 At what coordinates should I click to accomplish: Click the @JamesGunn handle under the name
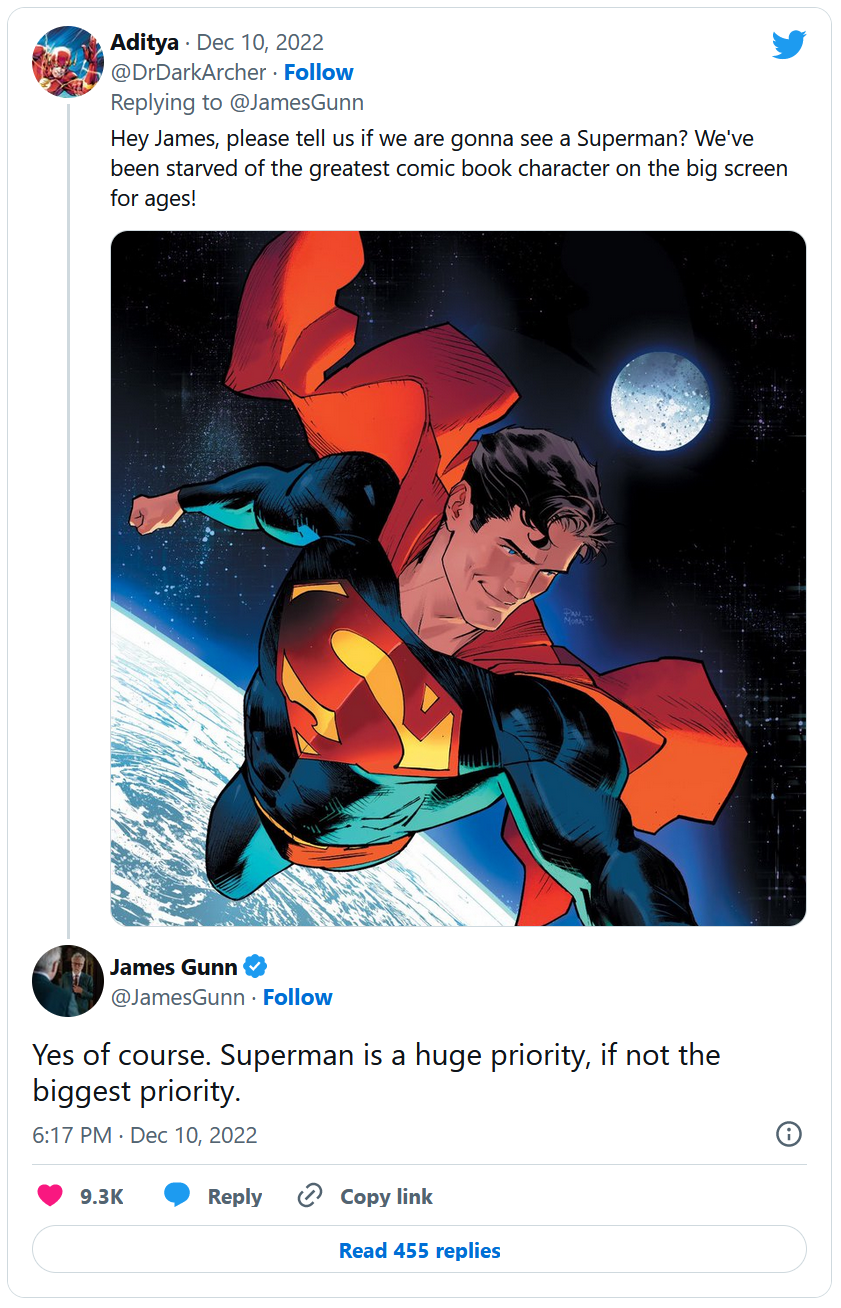coord(178,997)
